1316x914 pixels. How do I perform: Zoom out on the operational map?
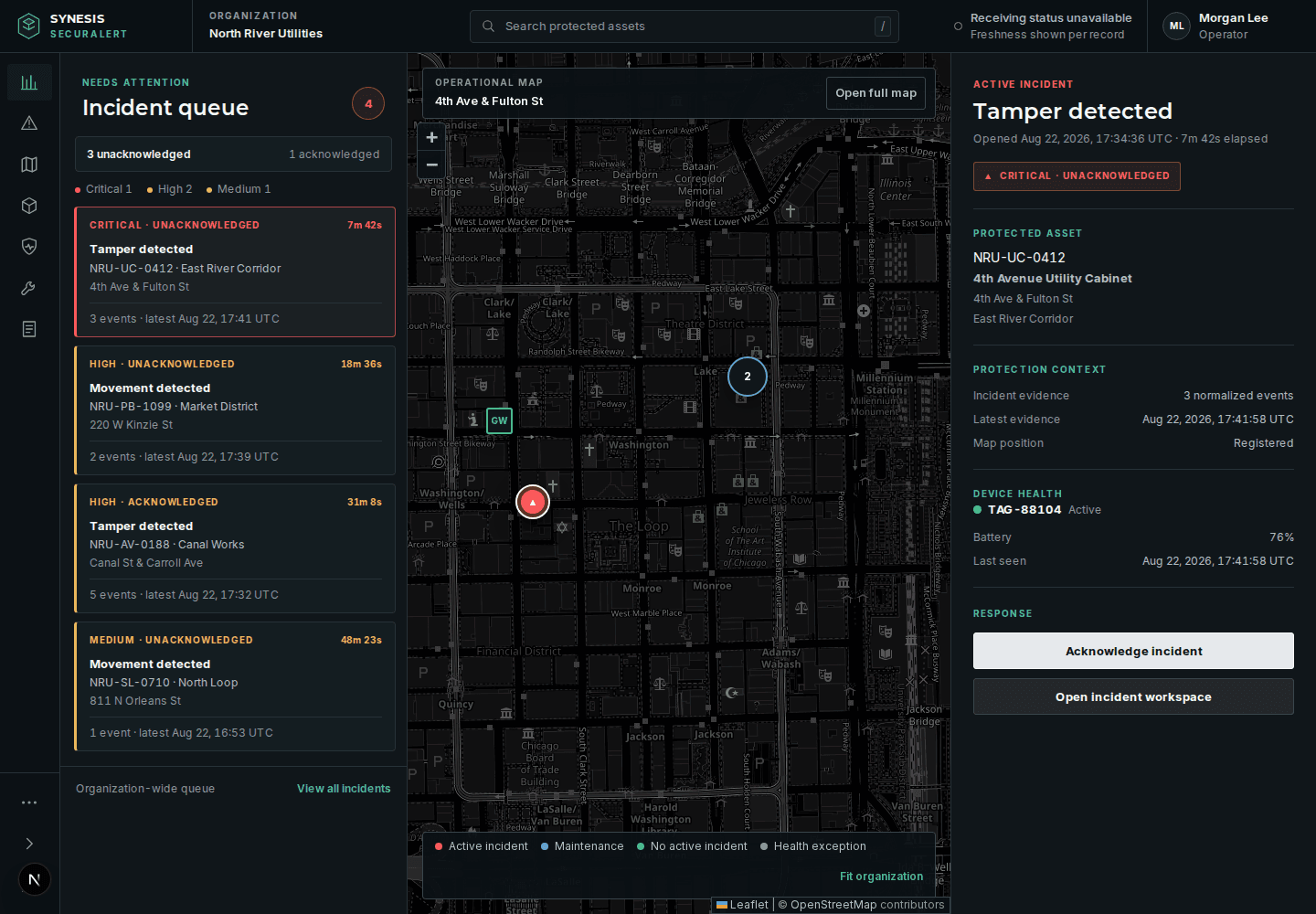point(432,165)
